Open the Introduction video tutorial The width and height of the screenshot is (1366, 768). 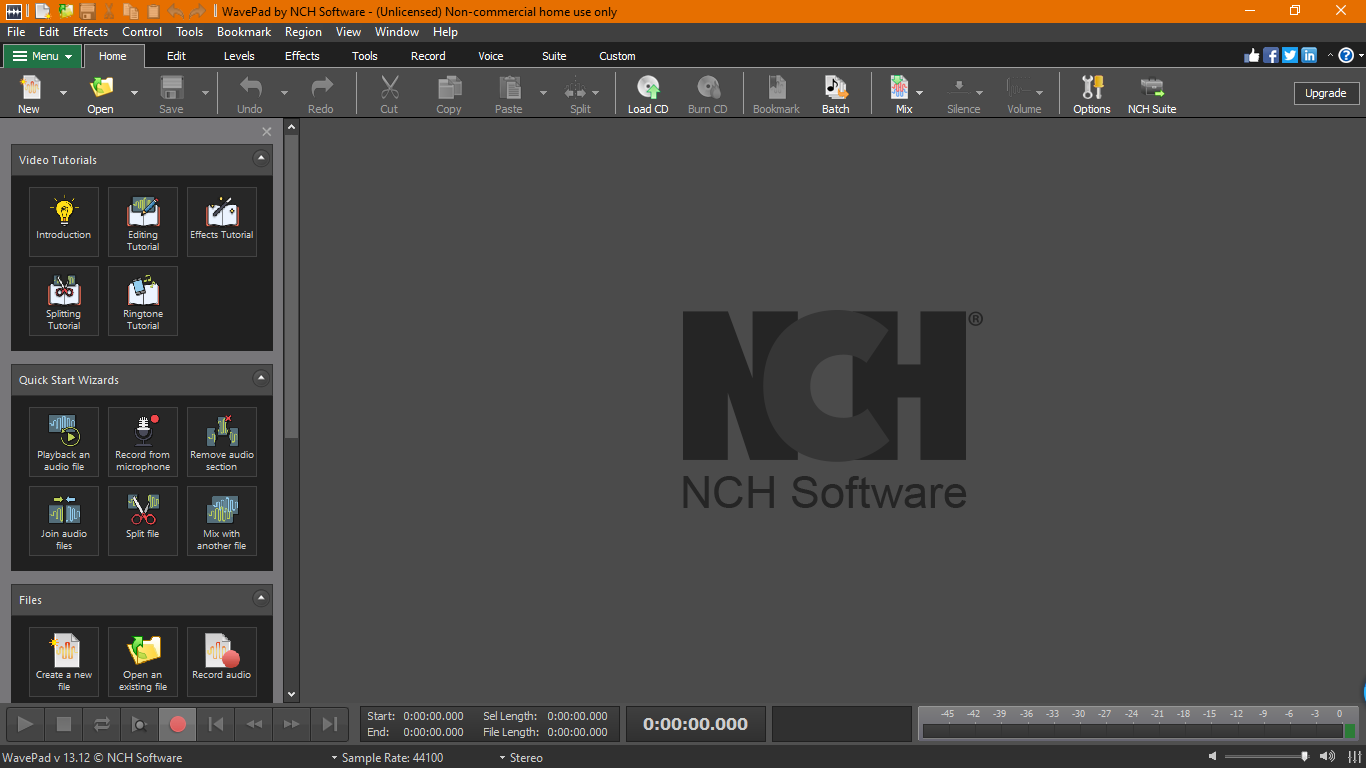(64, 222)
